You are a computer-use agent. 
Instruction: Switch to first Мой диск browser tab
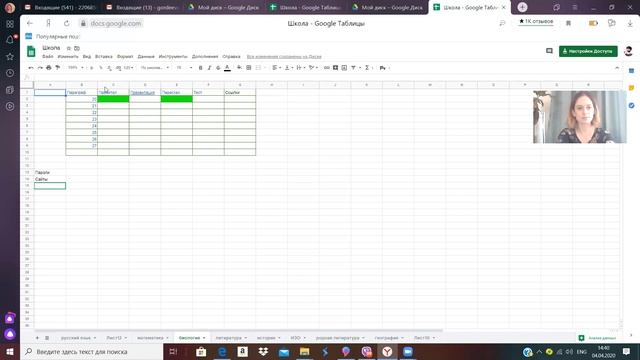pyautogui.click(x=224, y=7)
